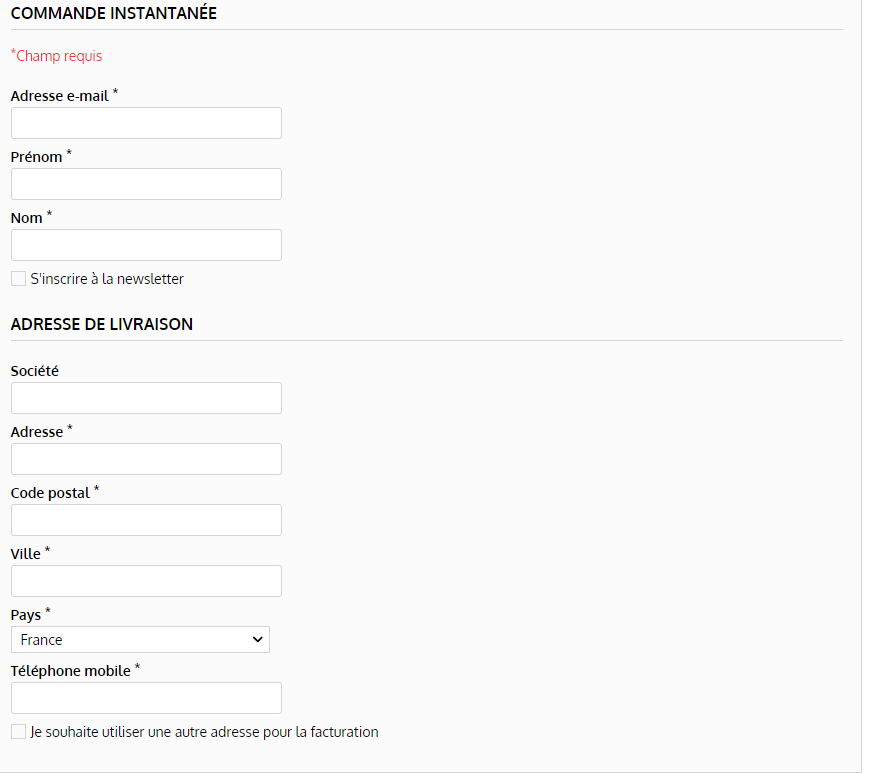Click into the Société field
Screen dimensions: 874x774
coord(146,398)
